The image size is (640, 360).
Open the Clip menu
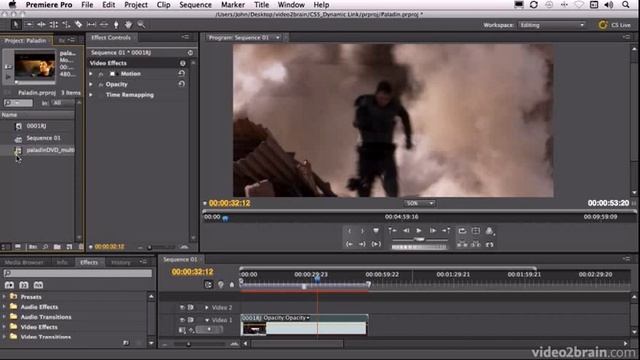coord(163,5)
